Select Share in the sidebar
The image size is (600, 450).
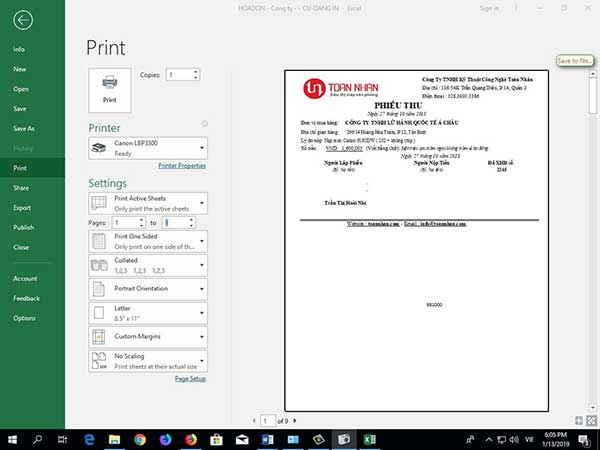coord(21,188)
